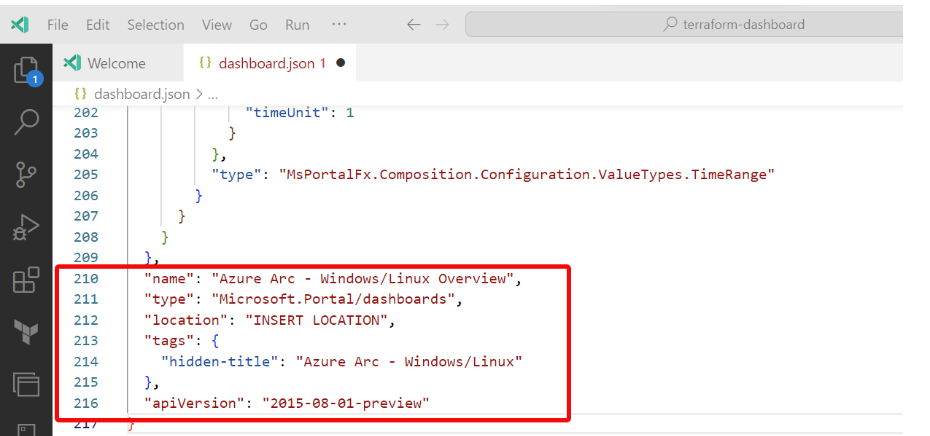Click the "type" key on line 205
This screenshot has width=930, height=436.
(x=236, y=174)
